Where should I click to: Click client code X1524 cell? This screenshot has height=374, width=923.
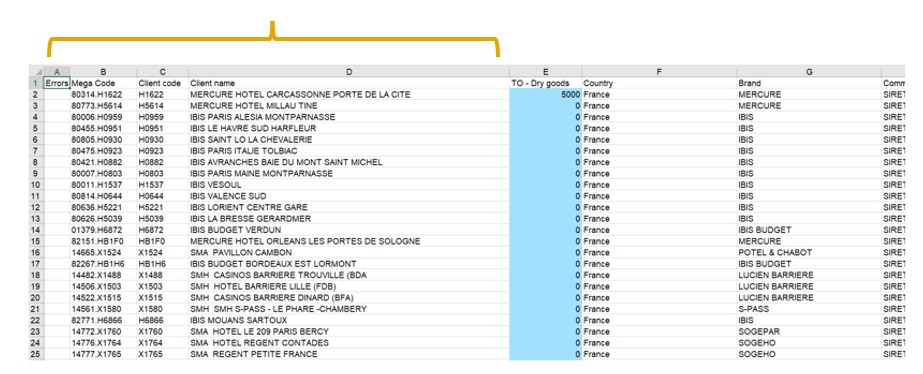pyautogui.click(x=163, y=252)
